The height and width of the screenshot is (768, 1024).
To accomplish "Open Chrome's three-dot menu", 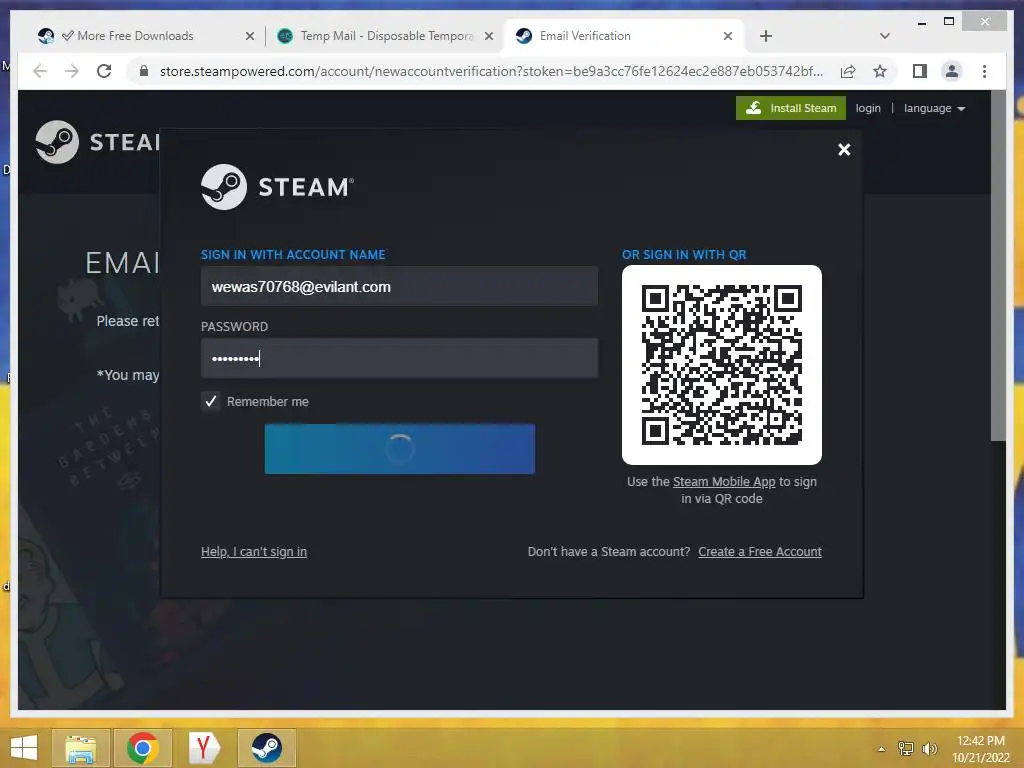I will click(x=984, y=71).
